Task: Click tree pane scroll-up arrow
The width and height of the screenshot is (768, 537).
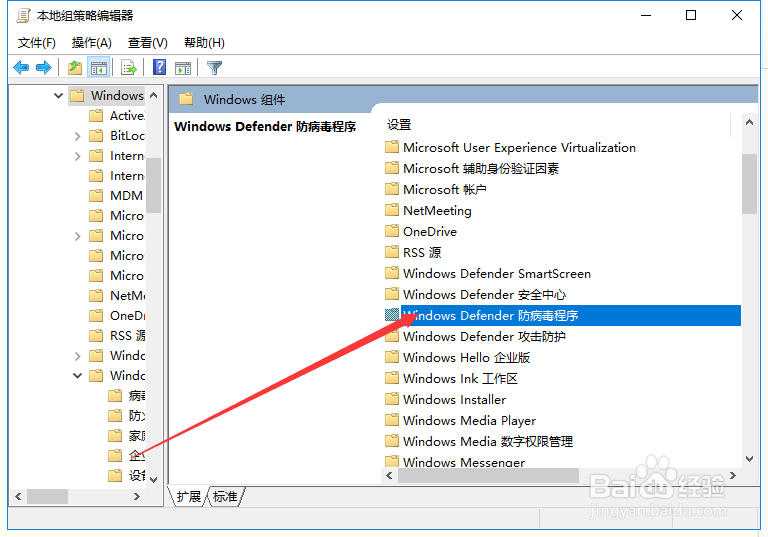Action: coord(153,96)
